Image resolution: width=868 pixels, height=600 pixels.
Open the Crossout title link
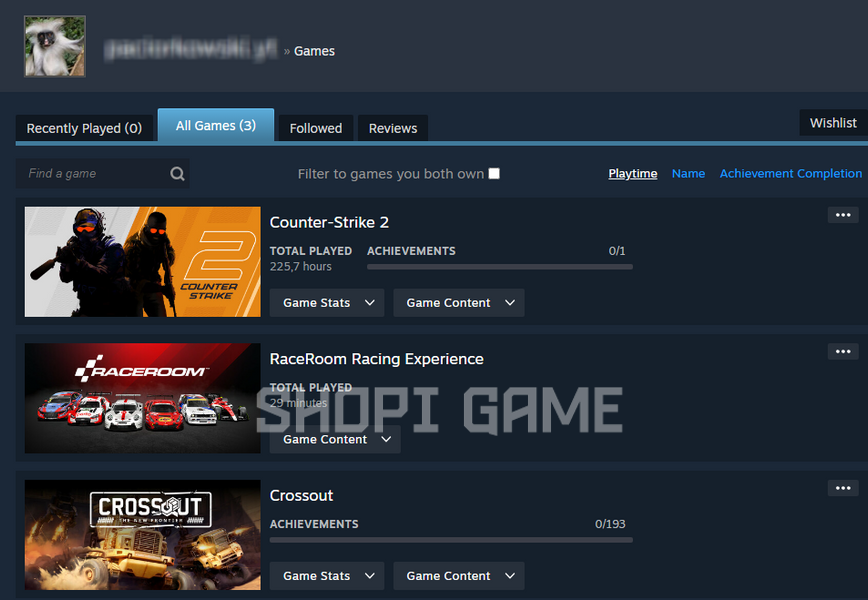click(x=301, y=495)
